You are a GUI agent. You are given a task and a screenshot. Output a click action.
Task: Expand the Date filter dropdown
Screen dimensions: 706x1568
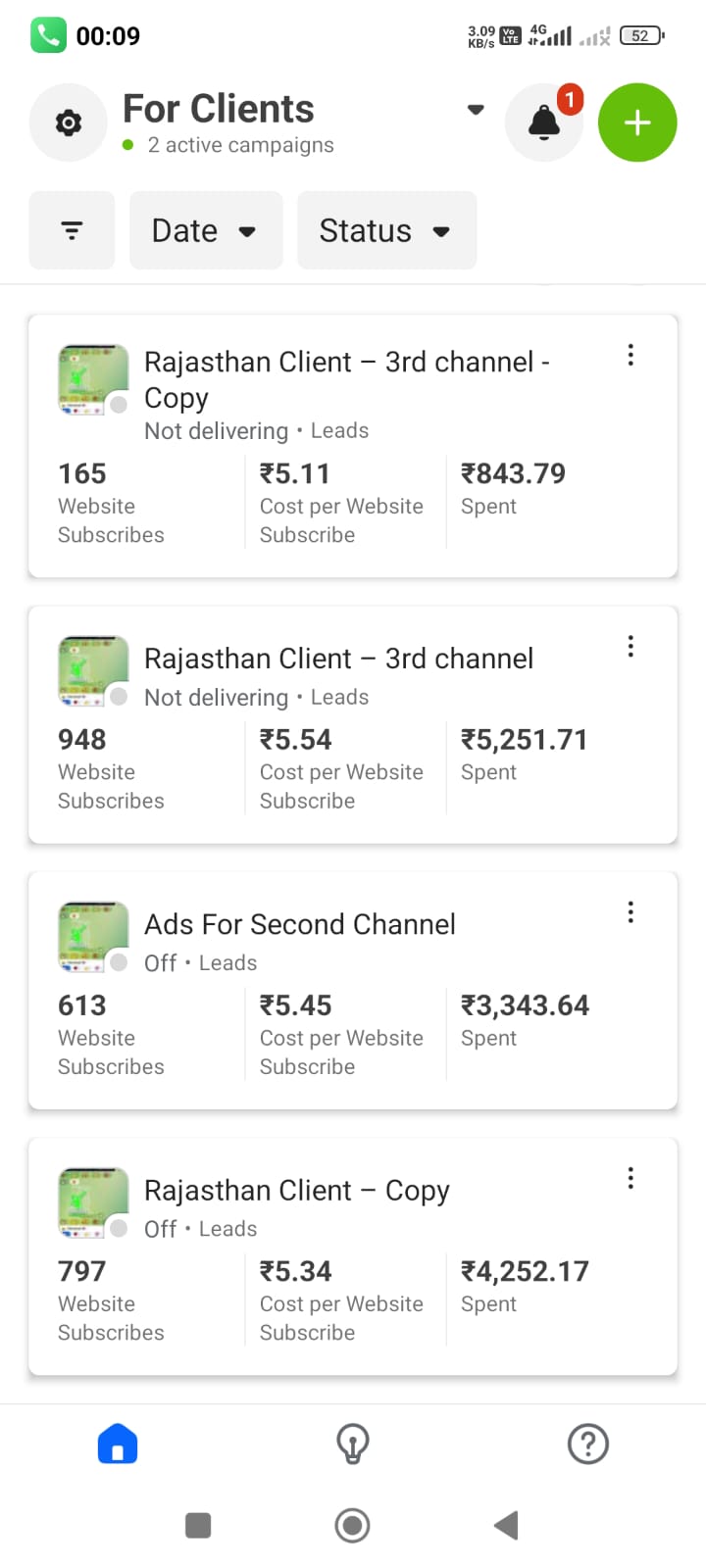[x=205, y=231]
